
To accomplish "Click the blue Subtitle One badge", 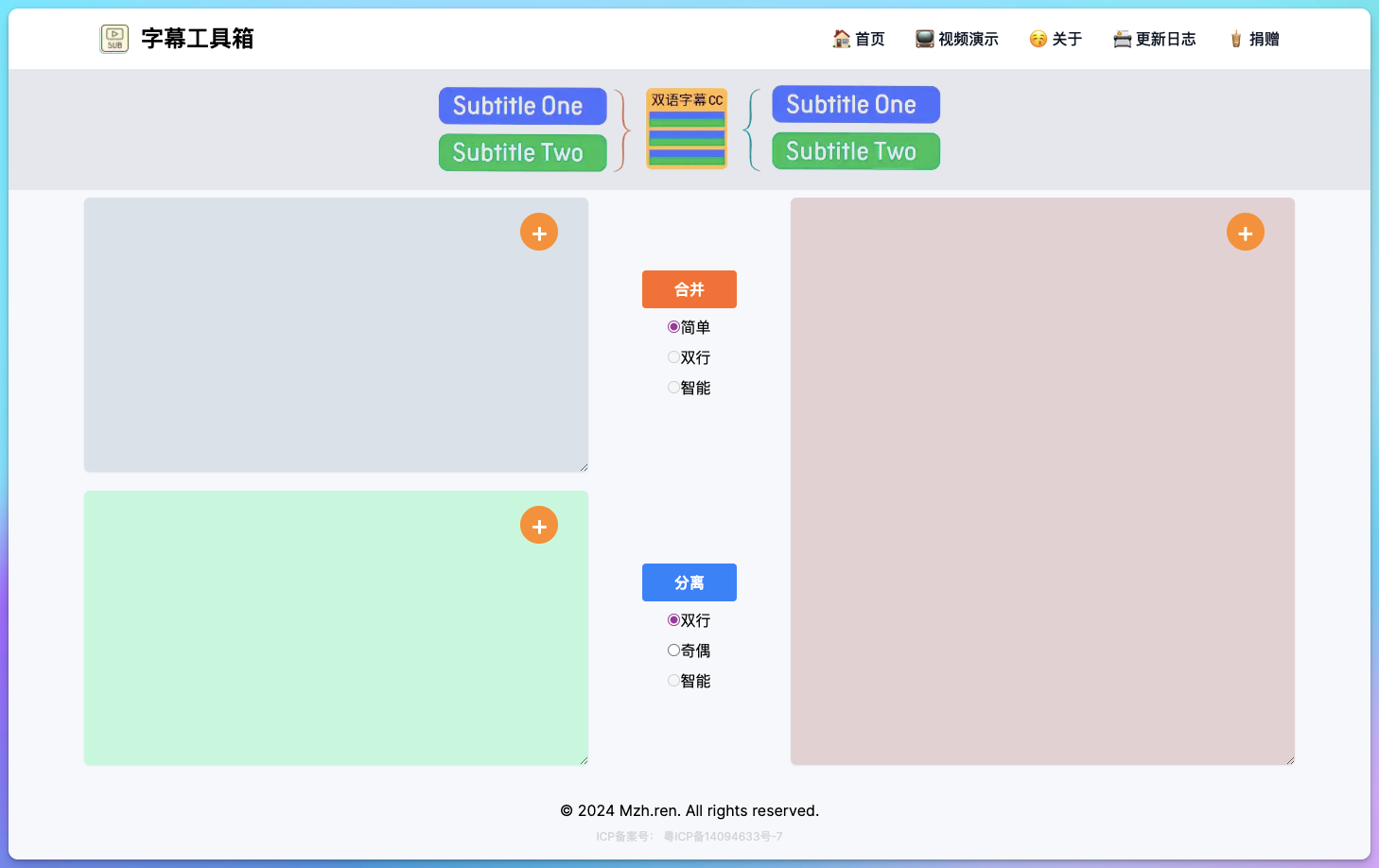I will pyautogui.click(x=523, y=106).
